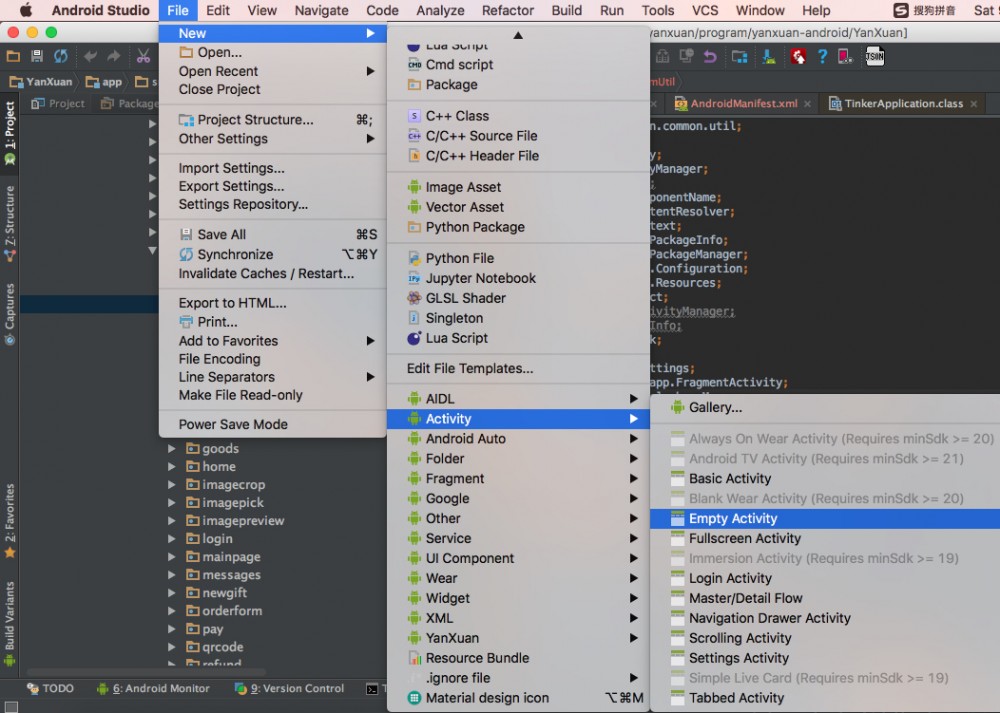Expand the AIDL submenu

tap(518, 399)
